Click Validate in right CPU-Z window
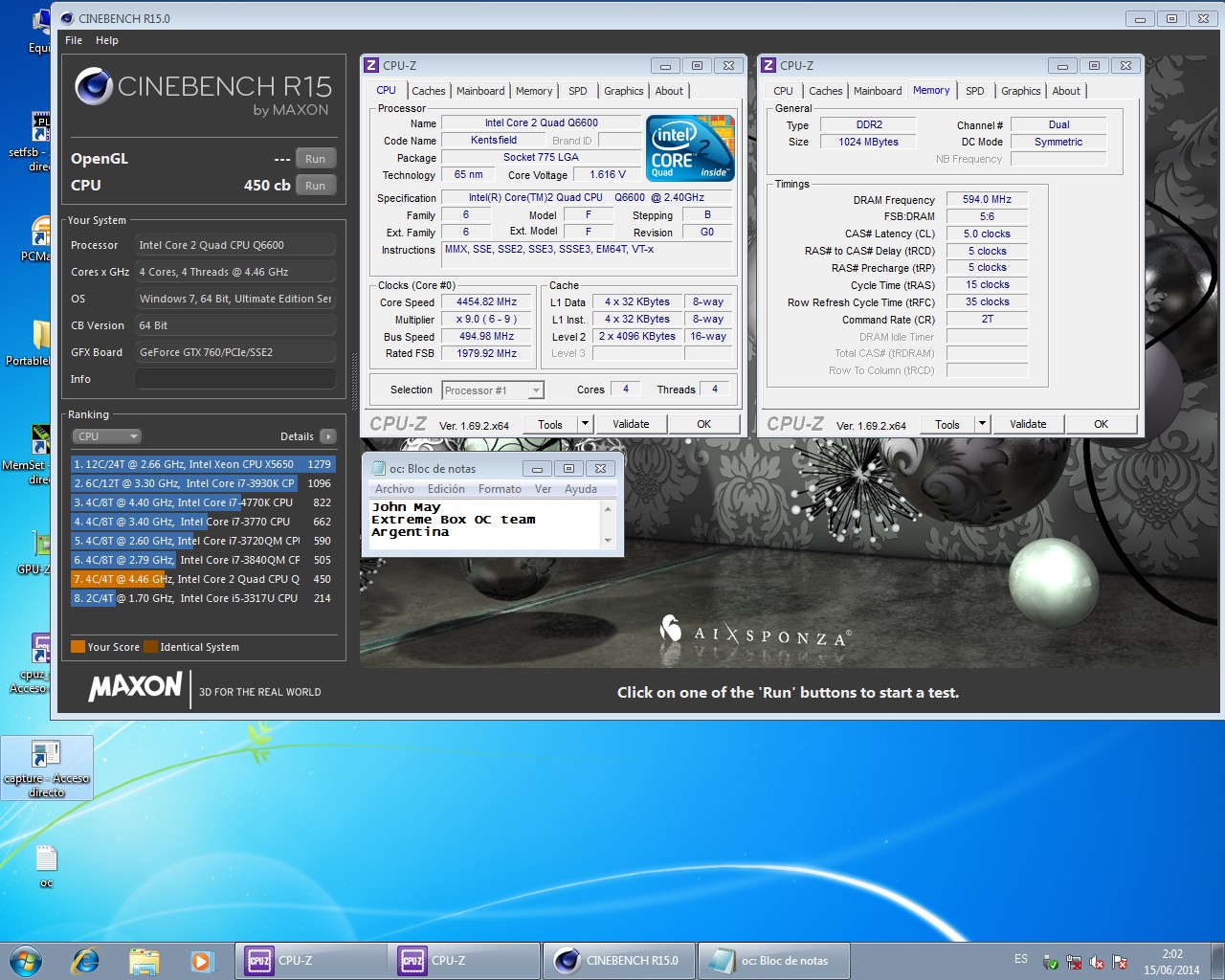The height and width of the screenshot is (980, 1225). click(1028, 424)
